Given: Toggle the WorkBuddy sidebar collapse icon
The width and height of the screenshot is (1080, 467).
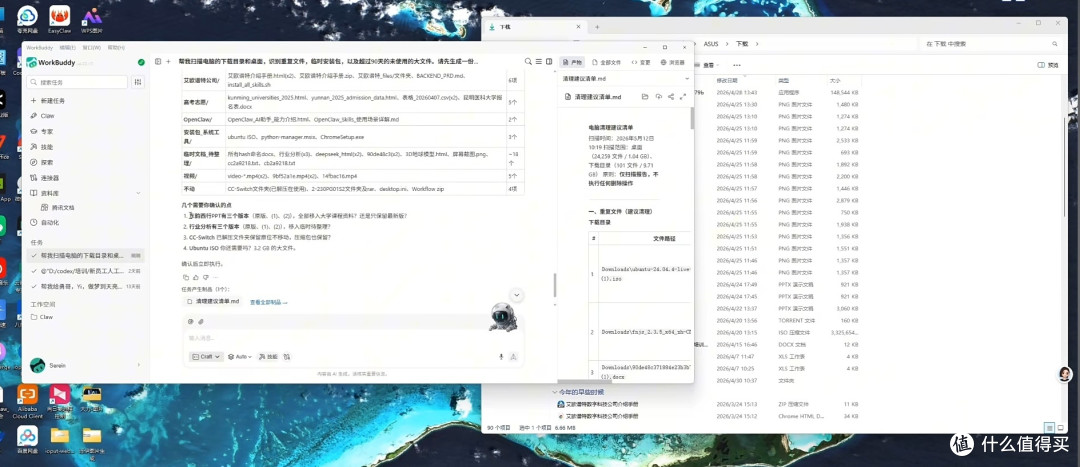Looking at the screenshot, I should pos(158,61).
